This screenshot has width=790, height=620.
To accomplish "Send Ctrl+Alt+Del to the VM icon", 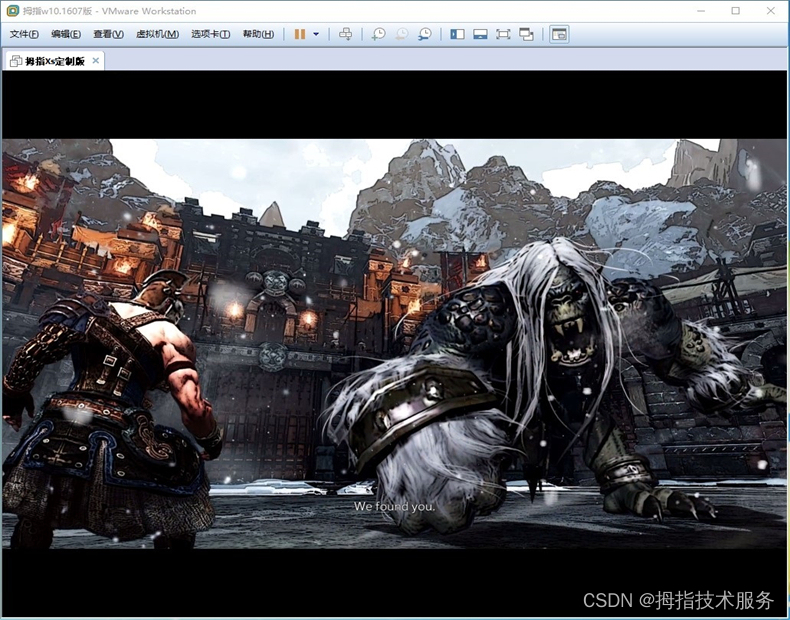I will tap(346, 34).
